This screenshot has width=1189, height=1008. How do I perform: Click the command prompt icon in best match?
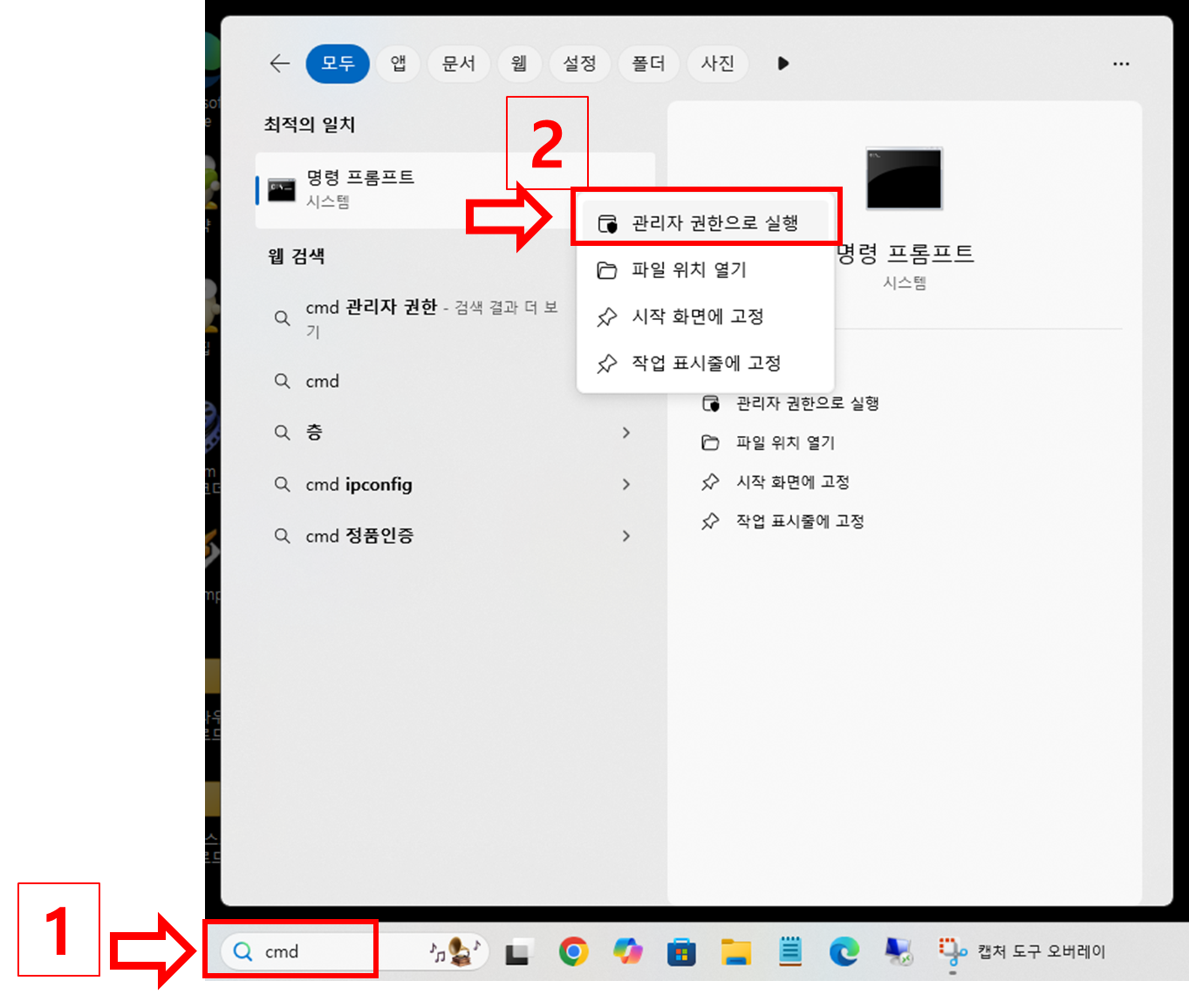coord(281,189)
